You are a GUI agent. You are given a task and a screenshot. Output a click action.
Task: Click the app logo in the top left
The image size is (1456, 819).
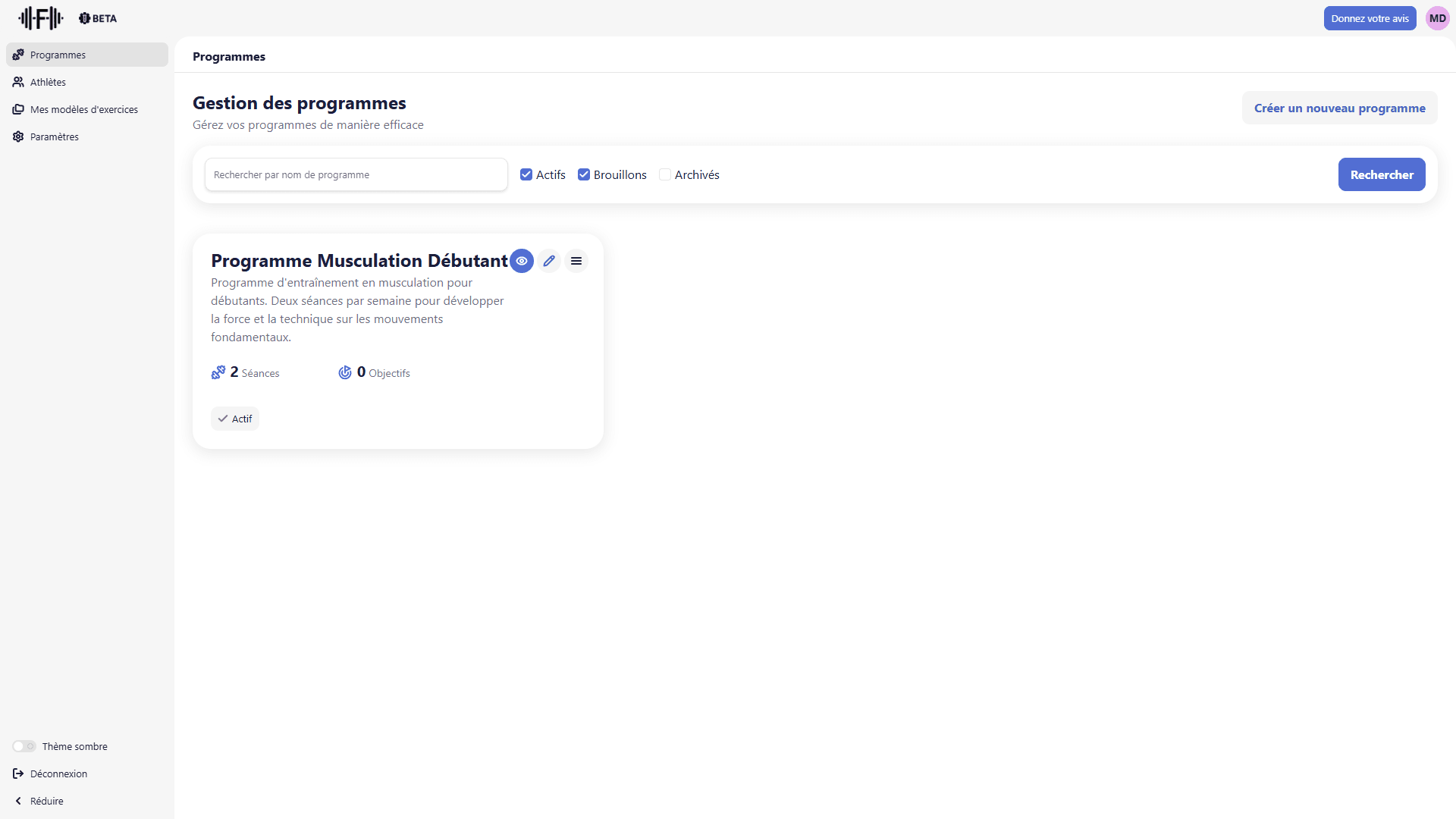41,18
